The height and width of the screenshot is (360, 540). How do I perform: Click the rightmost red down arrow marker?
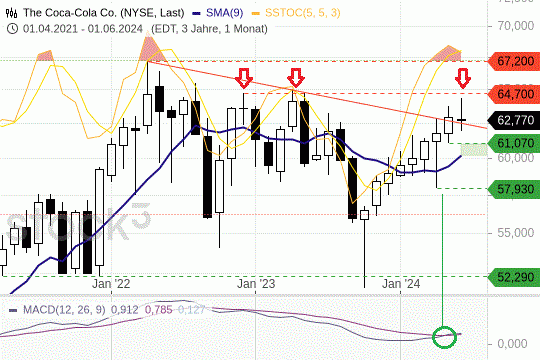click(463, 79)
